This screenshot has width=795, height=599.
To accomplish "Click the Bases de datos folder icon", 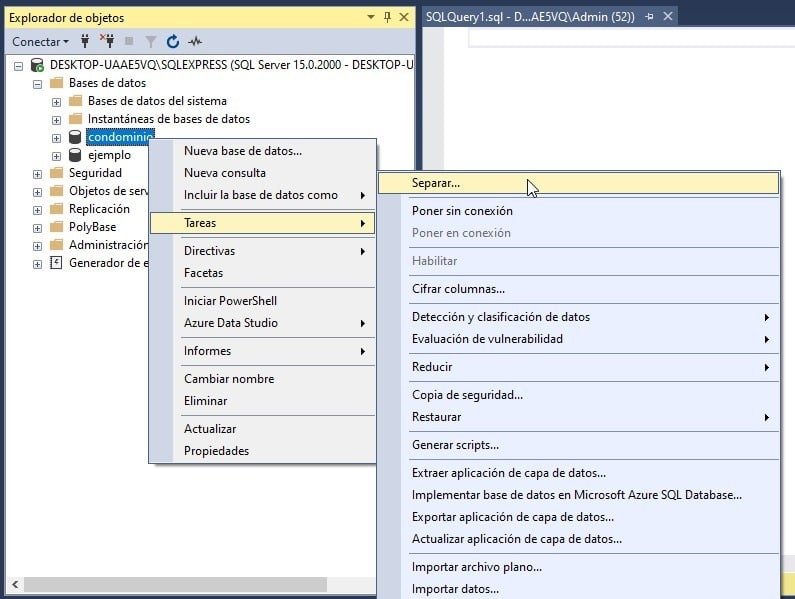I will [x=56, y=83].
